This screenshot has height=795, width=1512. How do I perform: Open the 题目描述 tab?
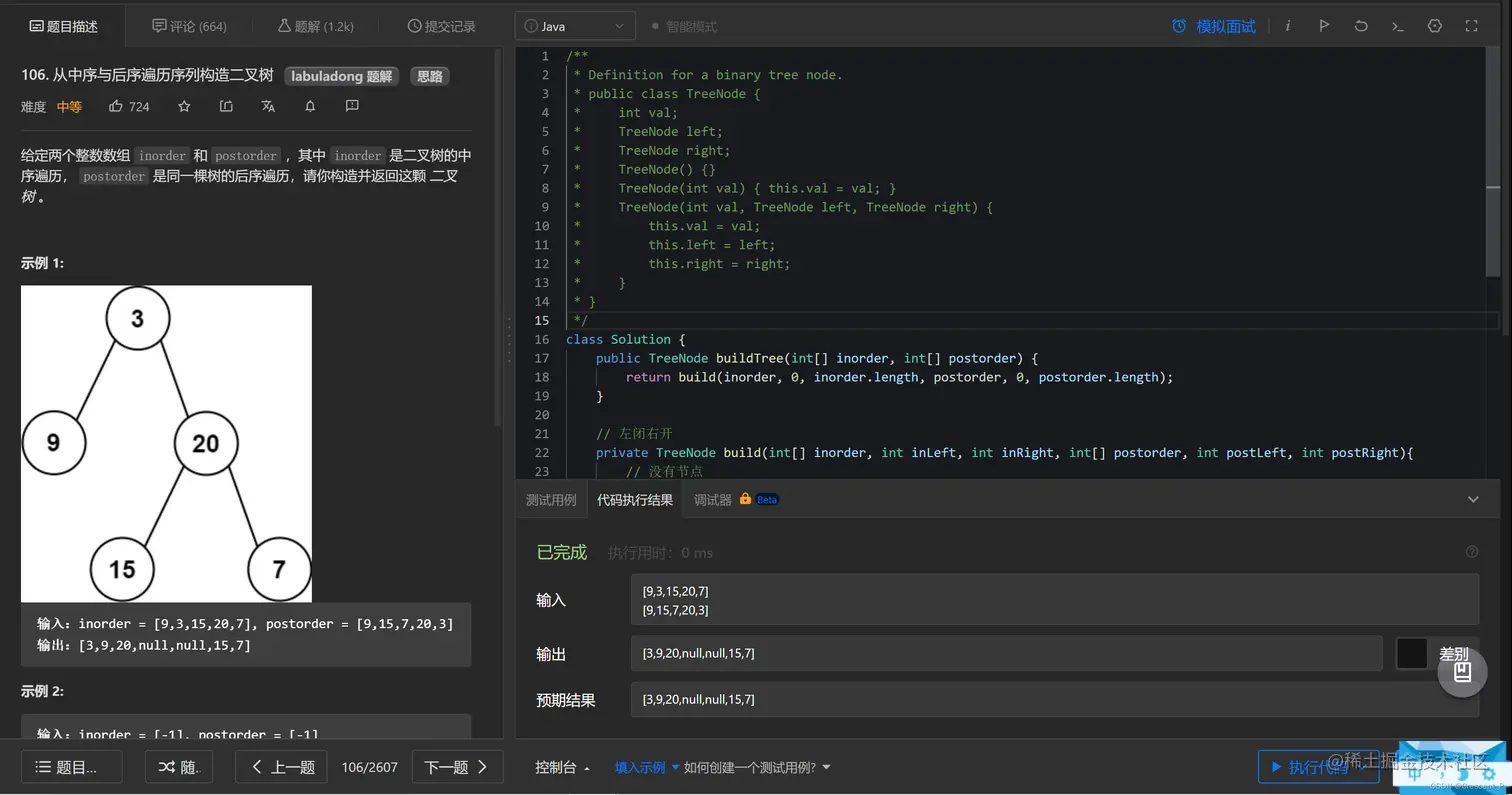point(63,27)
